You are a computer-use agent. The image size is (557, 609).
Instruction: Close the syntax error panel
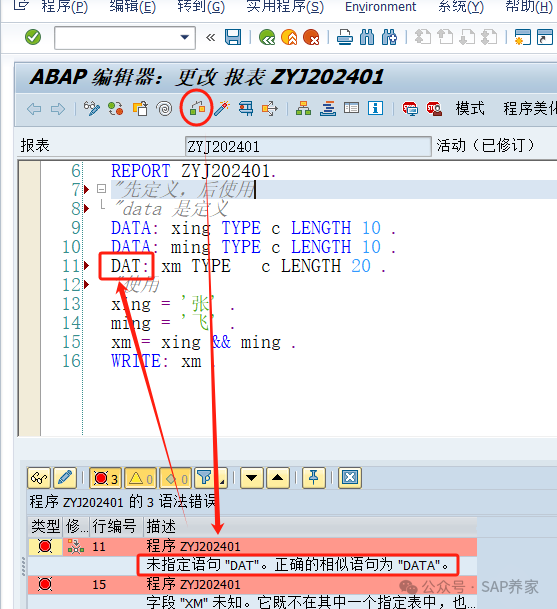350,478
